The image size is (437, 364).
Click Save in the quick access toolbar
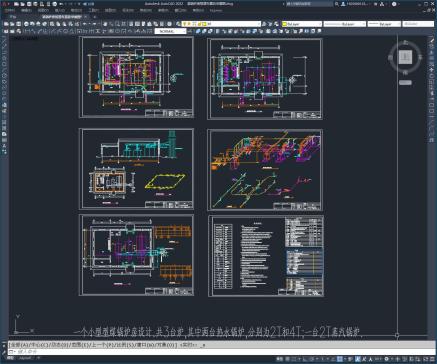click(29, 4)
